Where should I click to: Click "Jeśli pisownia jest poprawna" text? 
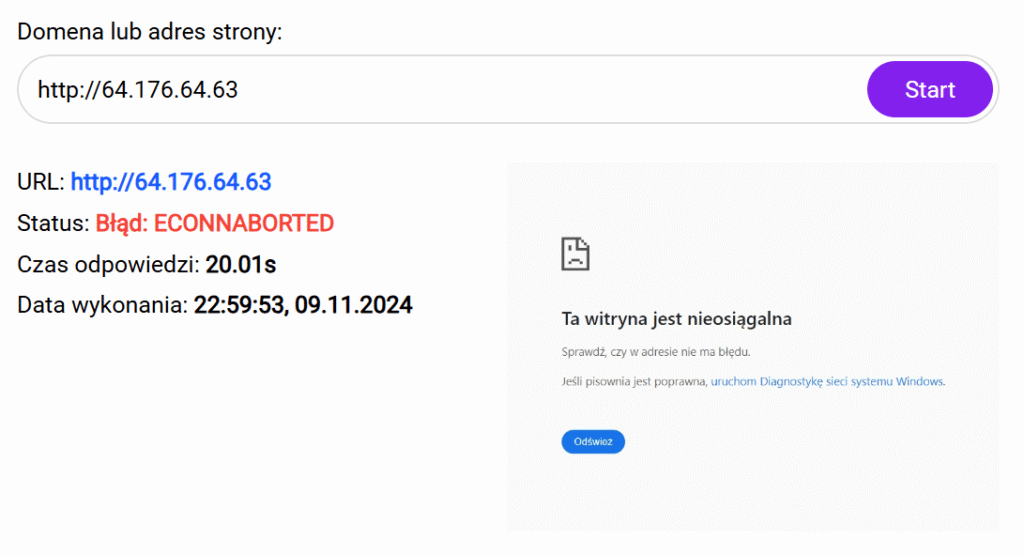634,381
